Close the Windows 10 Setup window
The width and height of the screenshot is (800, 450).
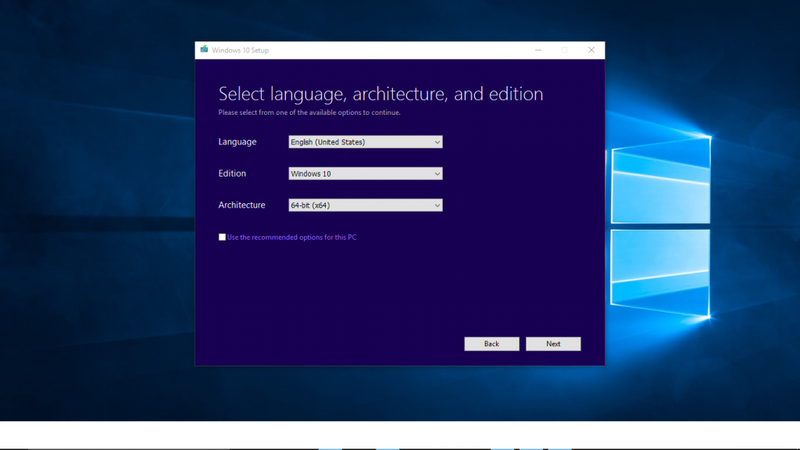[591, 50]
